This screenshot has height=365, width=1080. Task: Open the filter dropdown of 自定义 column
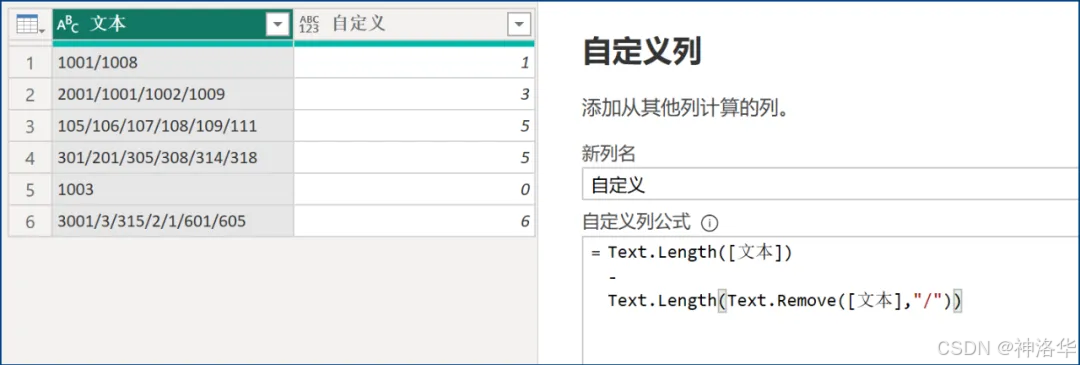(x=518, y=25)
